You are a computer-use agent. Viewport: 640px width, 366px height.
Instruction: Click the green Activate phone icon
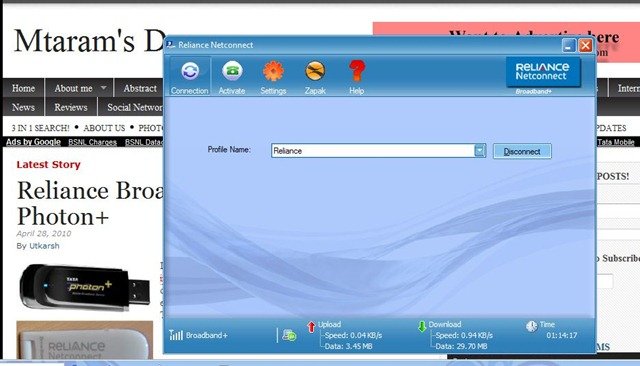coord(232,71)
